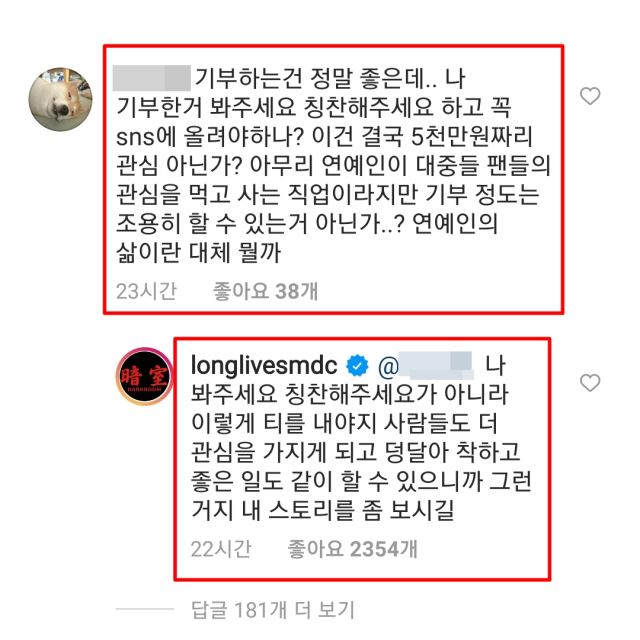
Task: Click the line "거지 내 스토리를 좀 보시길"
Action: tap(322, 510)
